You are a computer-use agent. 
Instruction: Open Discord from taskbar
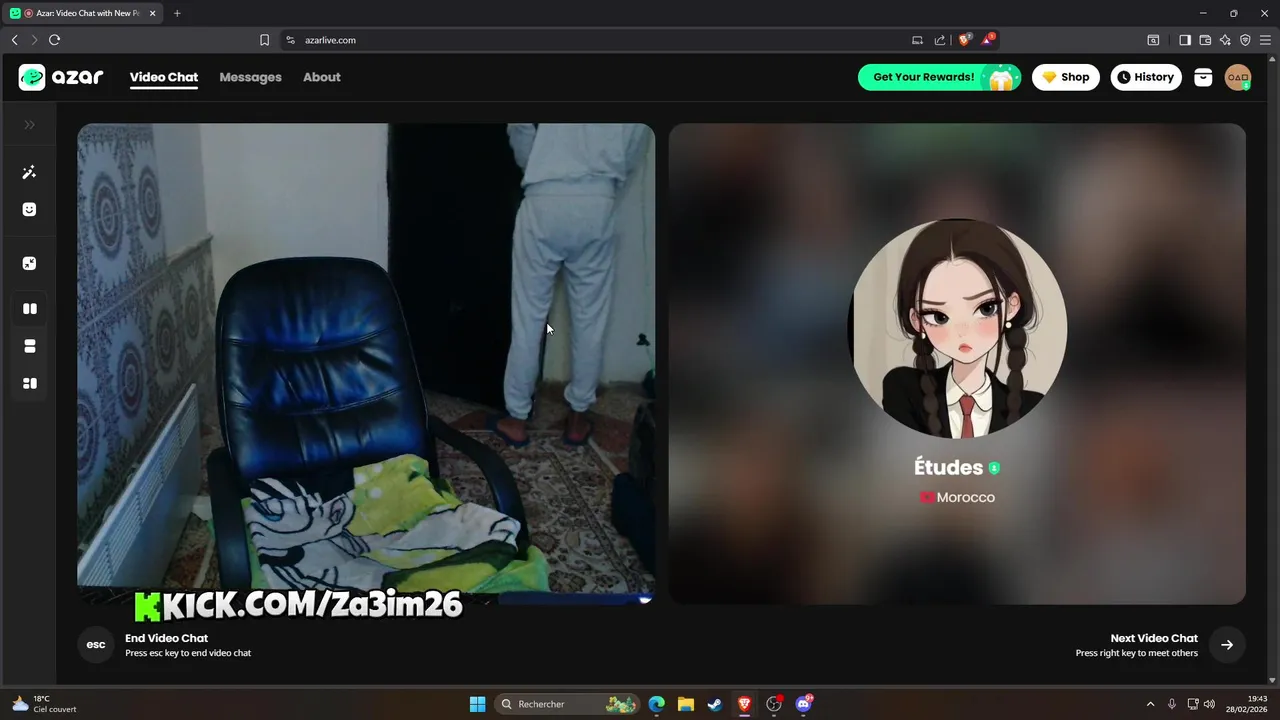click(804, 704)
